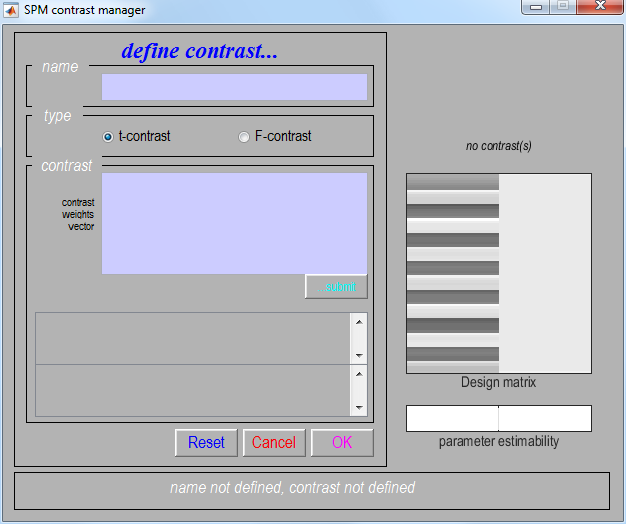
Task: Select the F-contrast radio button
Action: pos(244,137)
